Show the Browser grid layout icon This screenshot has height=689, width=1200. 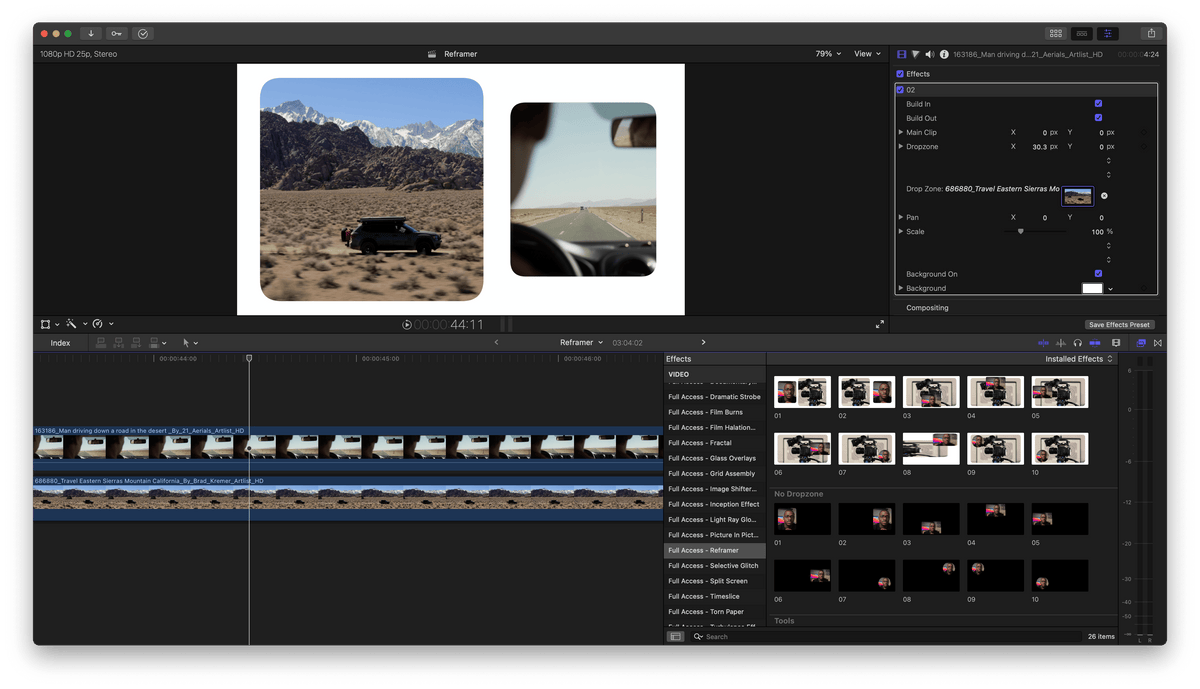point(1056,33)
